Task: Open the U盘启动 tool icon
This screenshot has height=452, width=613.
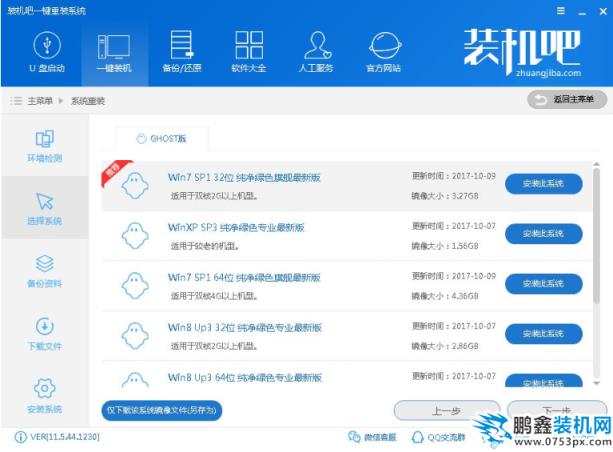Action: point(47,46)
